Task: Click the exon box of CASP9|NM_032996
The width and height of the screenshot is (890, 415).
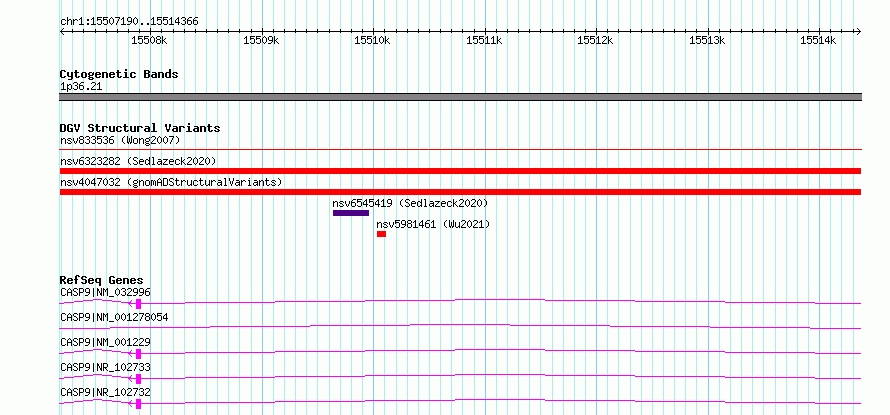Action: (x=138, y=304)
